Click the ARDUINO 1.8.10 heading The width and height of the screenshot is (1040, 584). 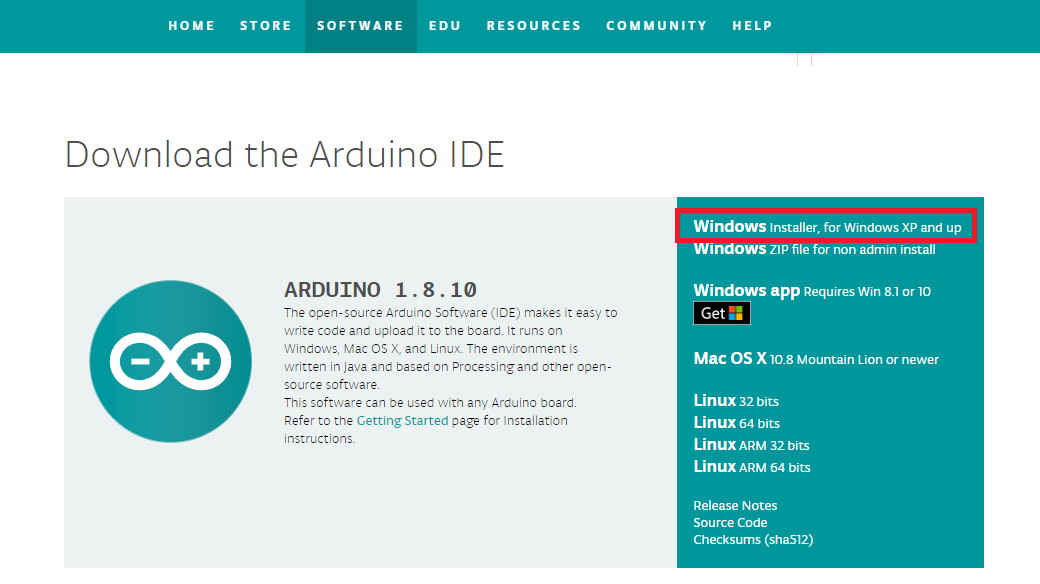point(380,289)
